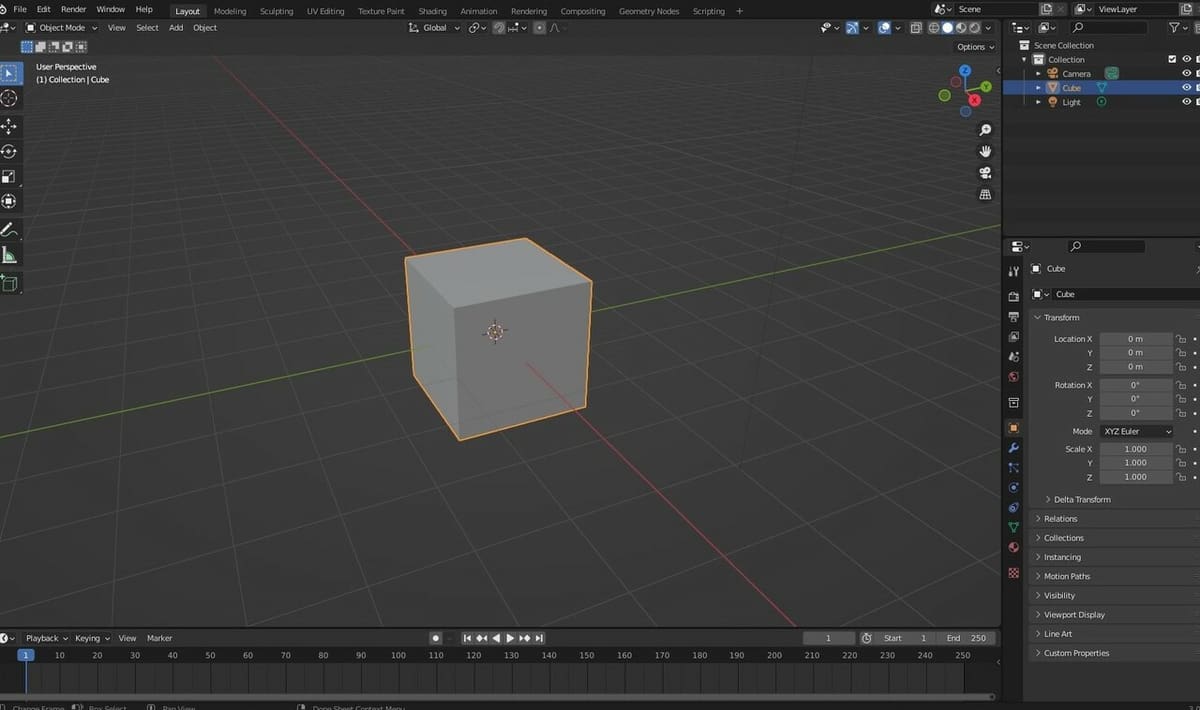Lock the Location X property

[1181, 339]
